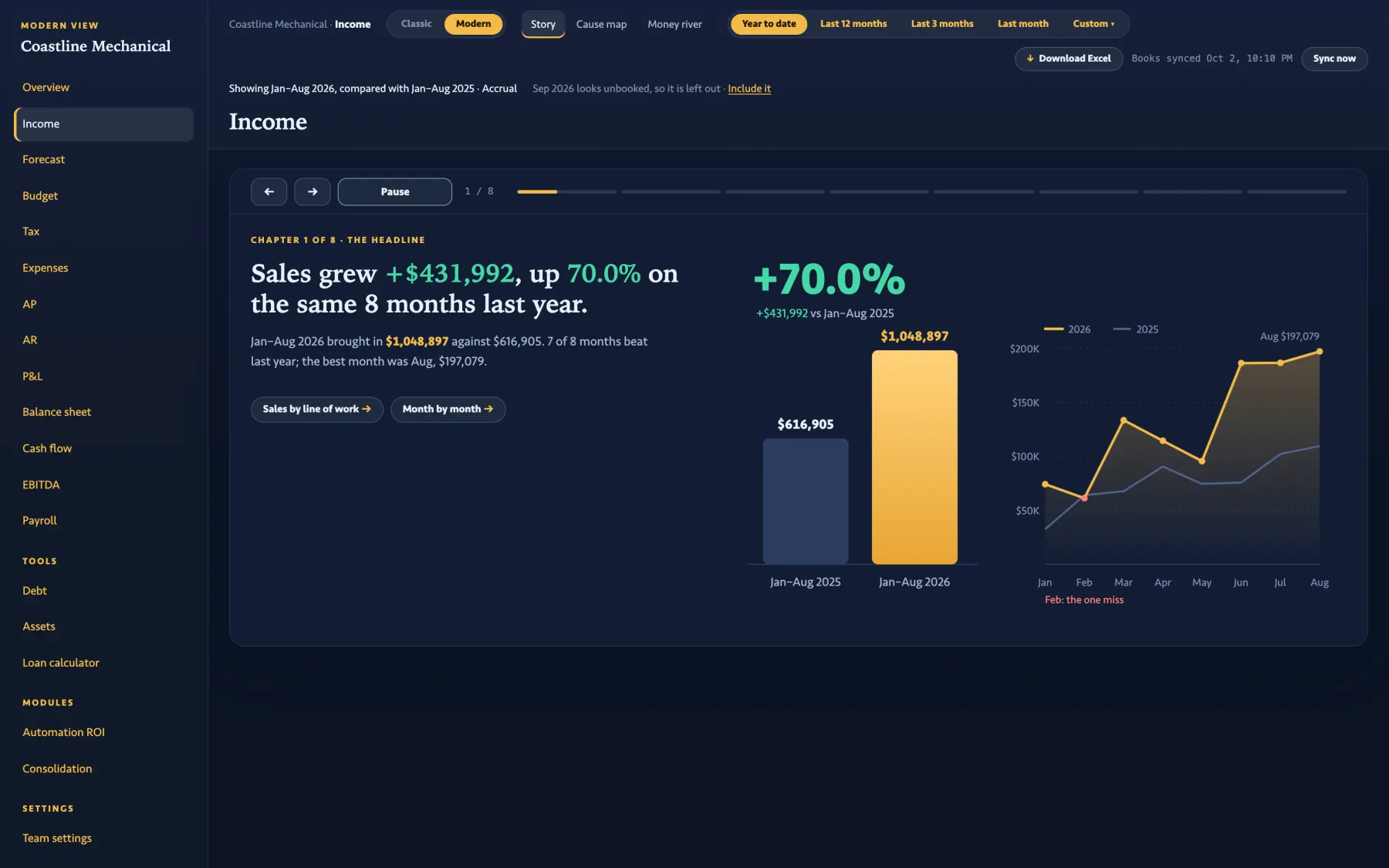Select Last 3 months range

[941, 24]
